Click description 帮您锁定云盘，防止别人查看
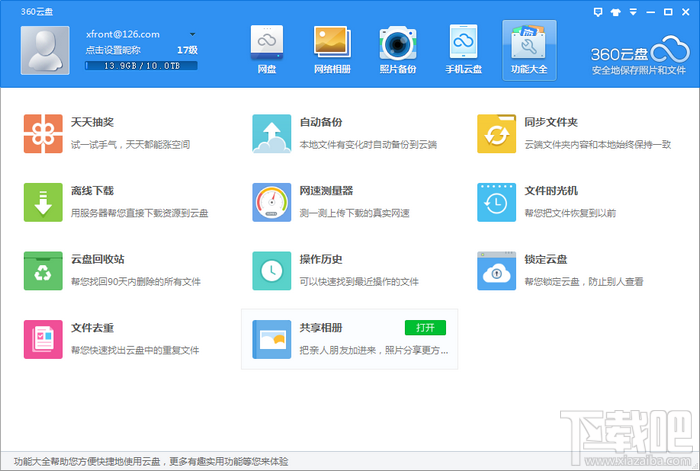Viewport: 700px width, 471px height. pyautogui.click(x=584, y=282)
